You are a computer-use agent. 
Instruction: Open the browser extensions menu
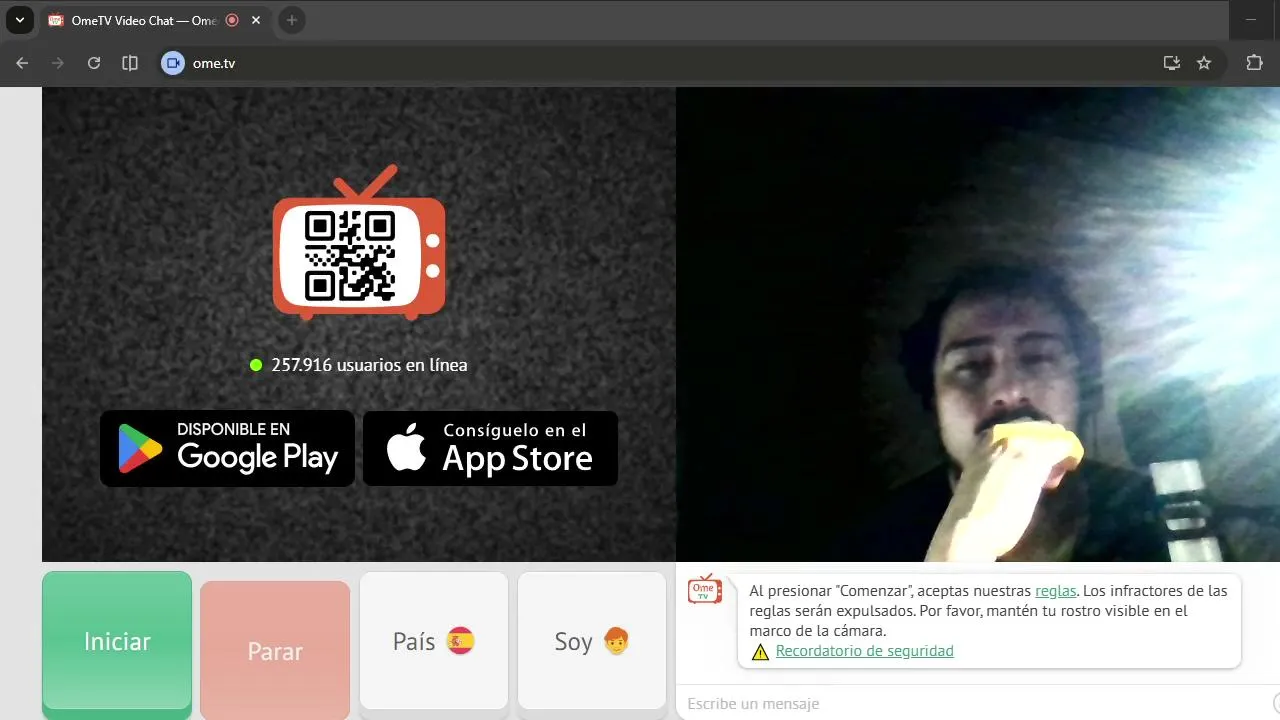tap(1254, 63)
